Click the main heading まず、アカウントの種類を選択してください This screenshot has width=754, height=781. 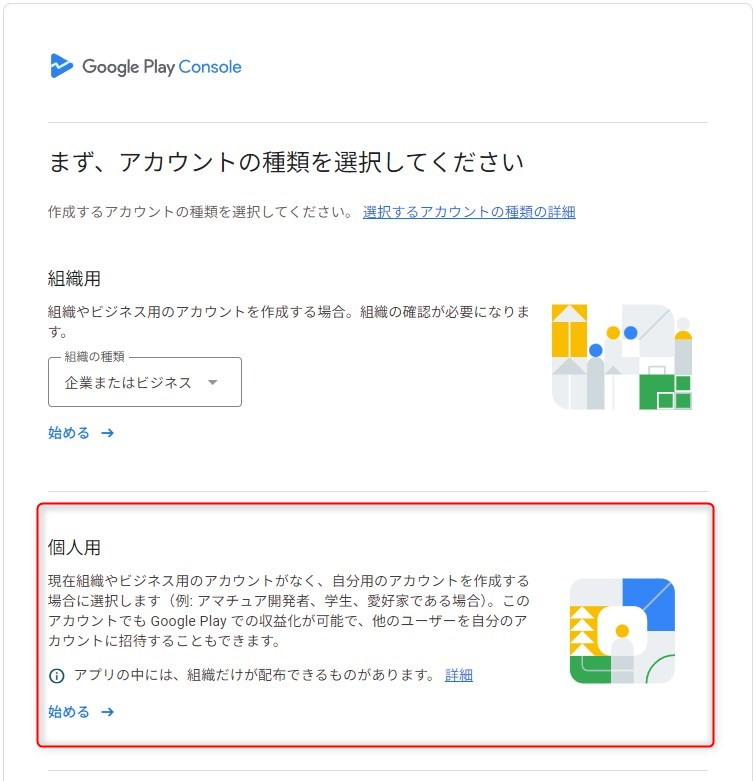286,161
